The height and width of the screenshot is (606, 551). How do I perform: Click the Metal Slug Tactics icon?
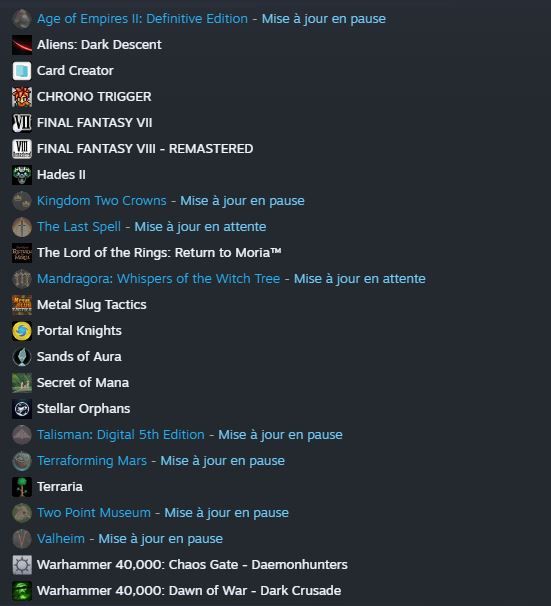coord(22,305)
